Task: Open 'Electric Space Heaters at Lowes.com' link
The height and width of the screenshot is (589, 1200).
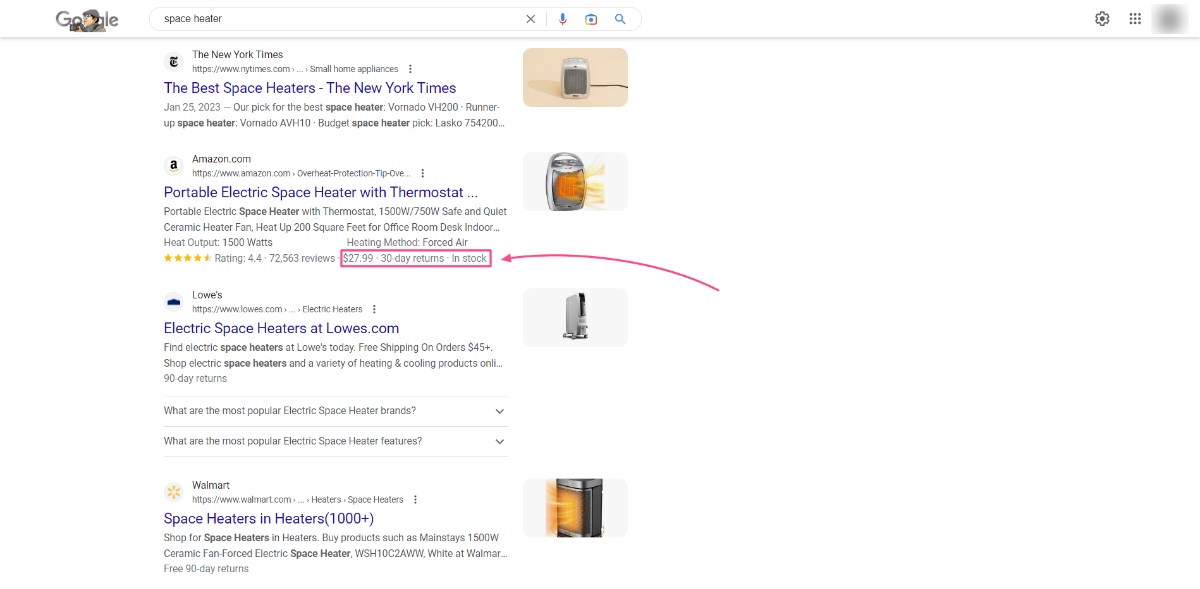Action: [x=281, y=328]
